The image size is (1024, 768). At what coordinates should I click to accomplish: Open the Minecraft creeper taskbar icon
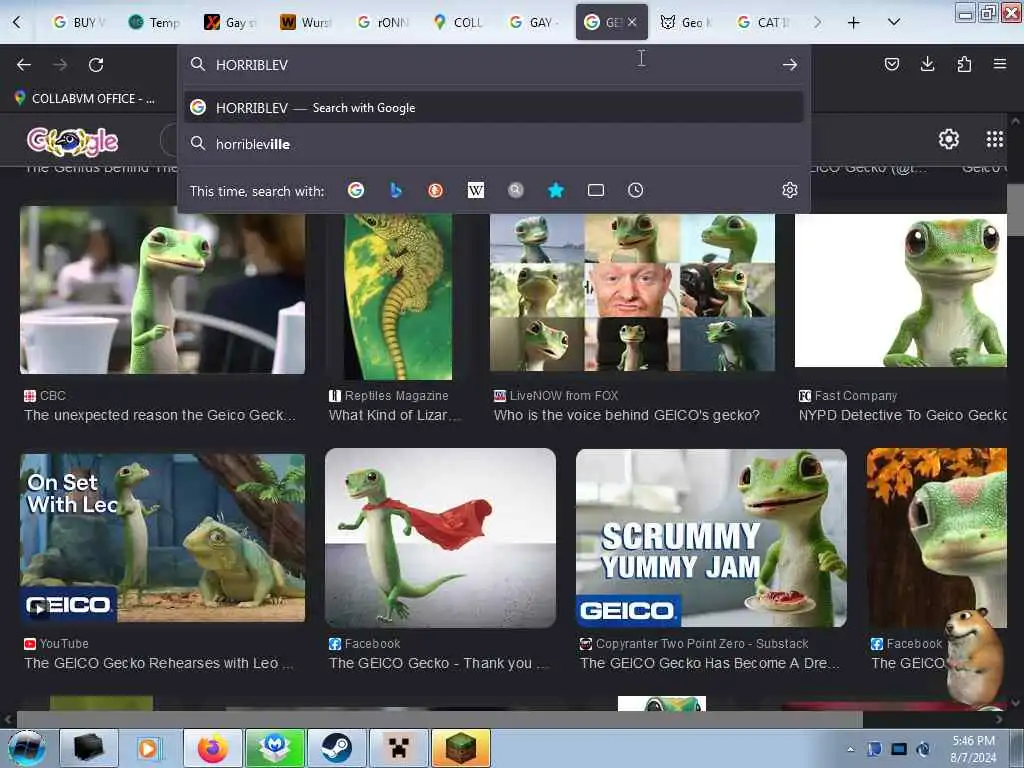[398, 748]
